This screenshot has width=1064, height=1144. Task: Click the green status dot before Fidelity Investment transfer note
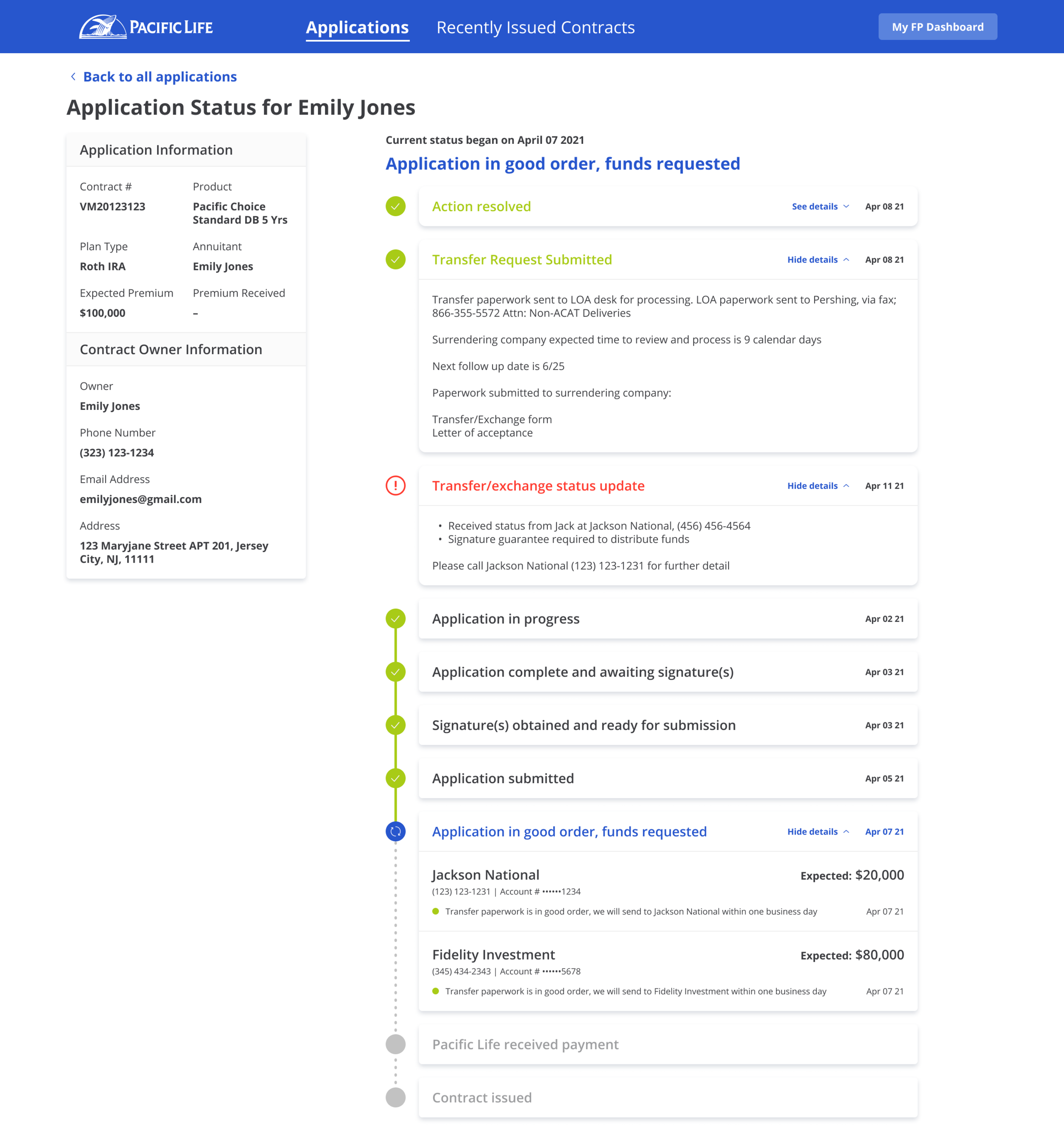click(x=436, y=991)
